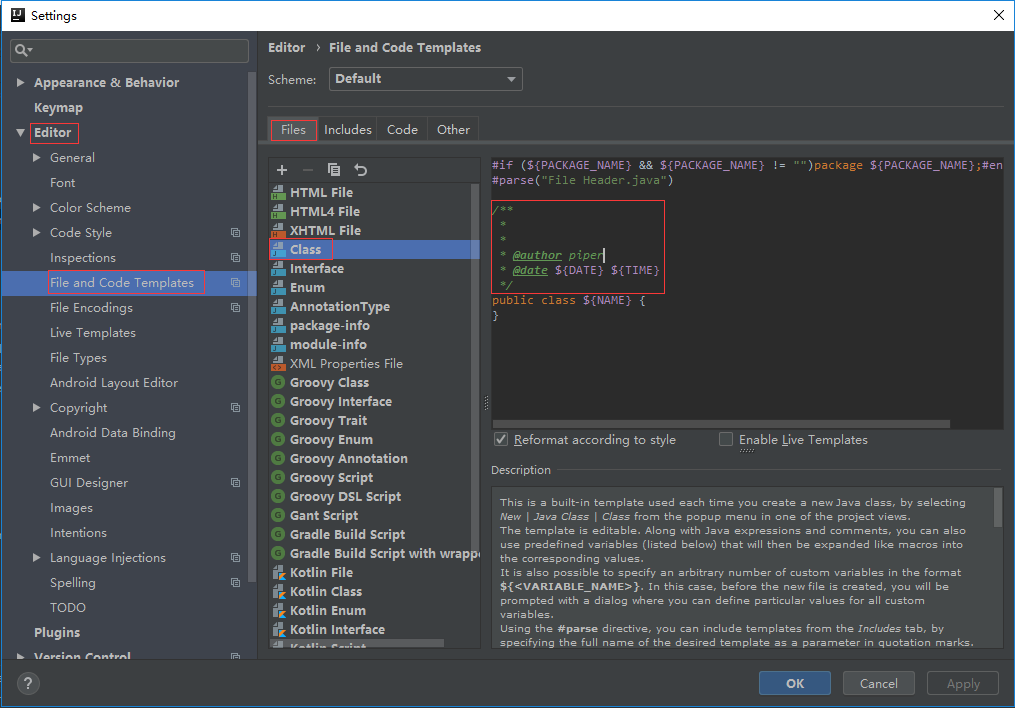Screen dimensions: 1015x708
Task: Click the Gradle Build Script icon
Action: [278, 535]
